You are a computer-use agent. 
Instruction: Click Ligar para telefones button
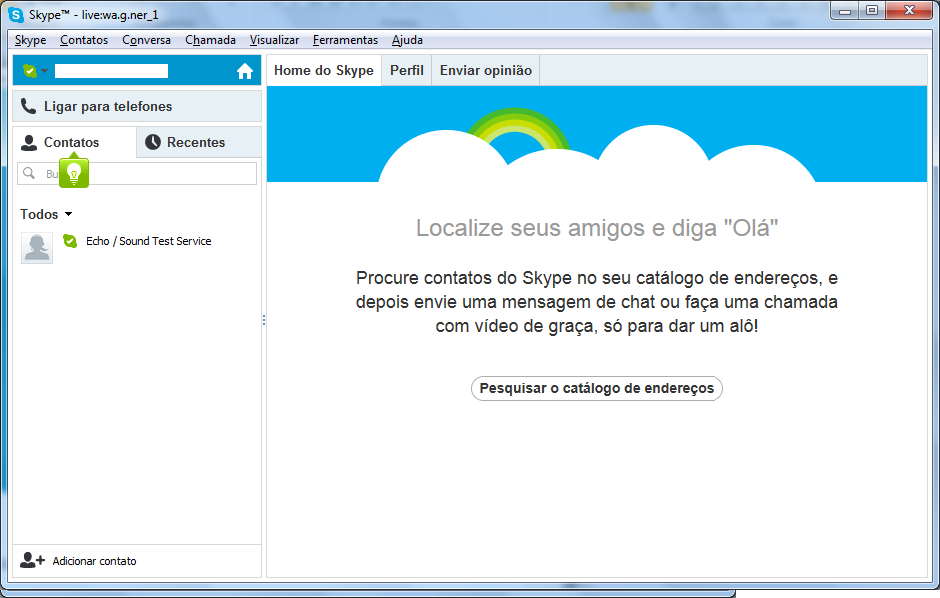[137, 106]
